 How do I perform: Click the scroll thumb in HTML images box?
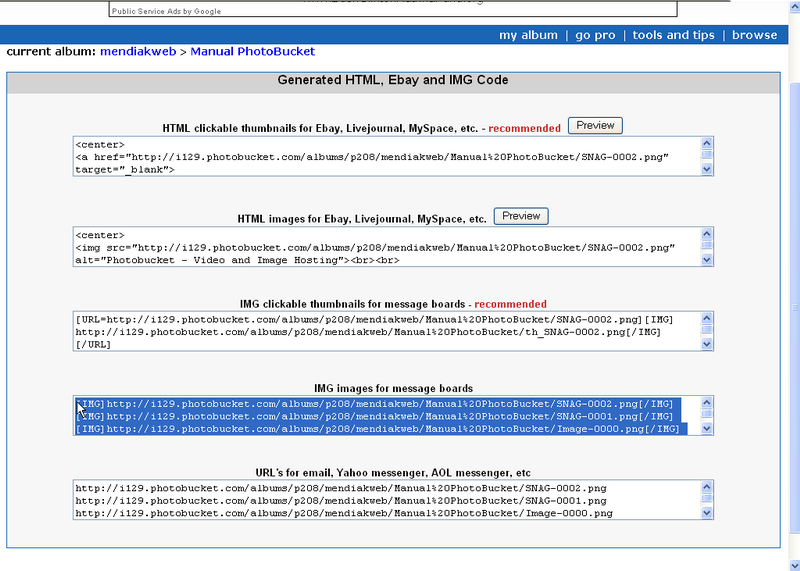pos(707,245)
